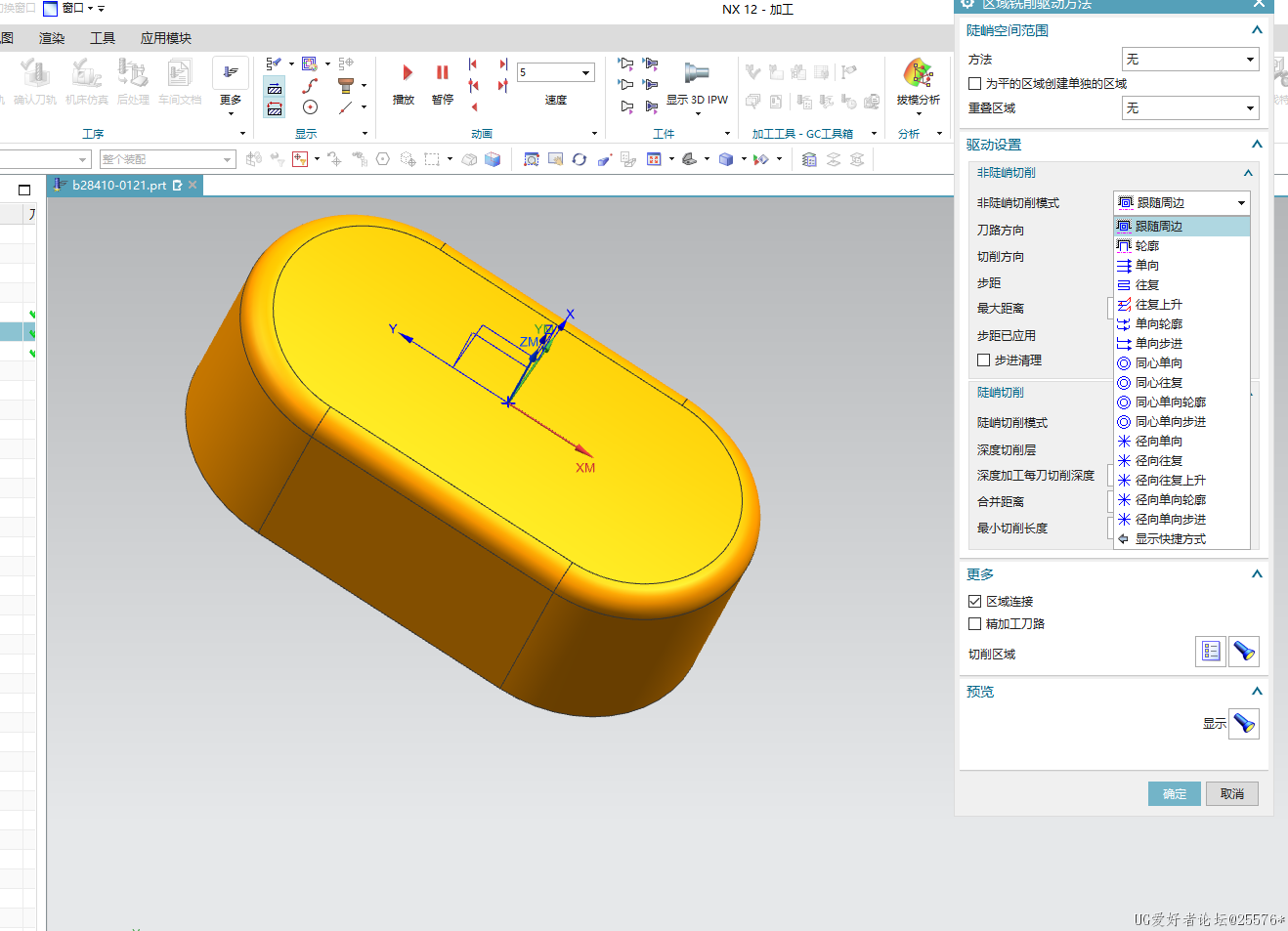Click the step to start animation icon
Viewport: 1288px width, 931px height.
(x=473, y=64)
